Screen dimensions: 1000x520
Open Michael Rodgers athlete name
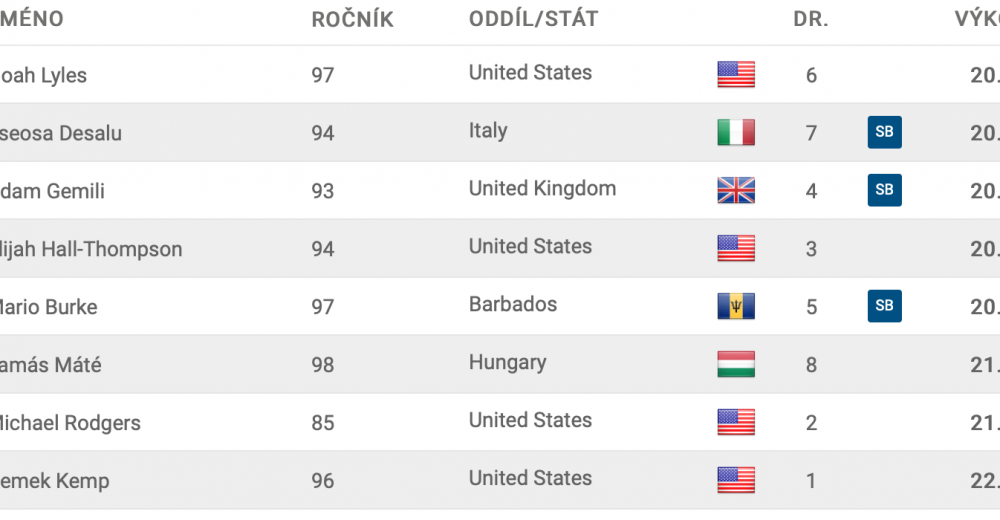(x=70, y=422)
